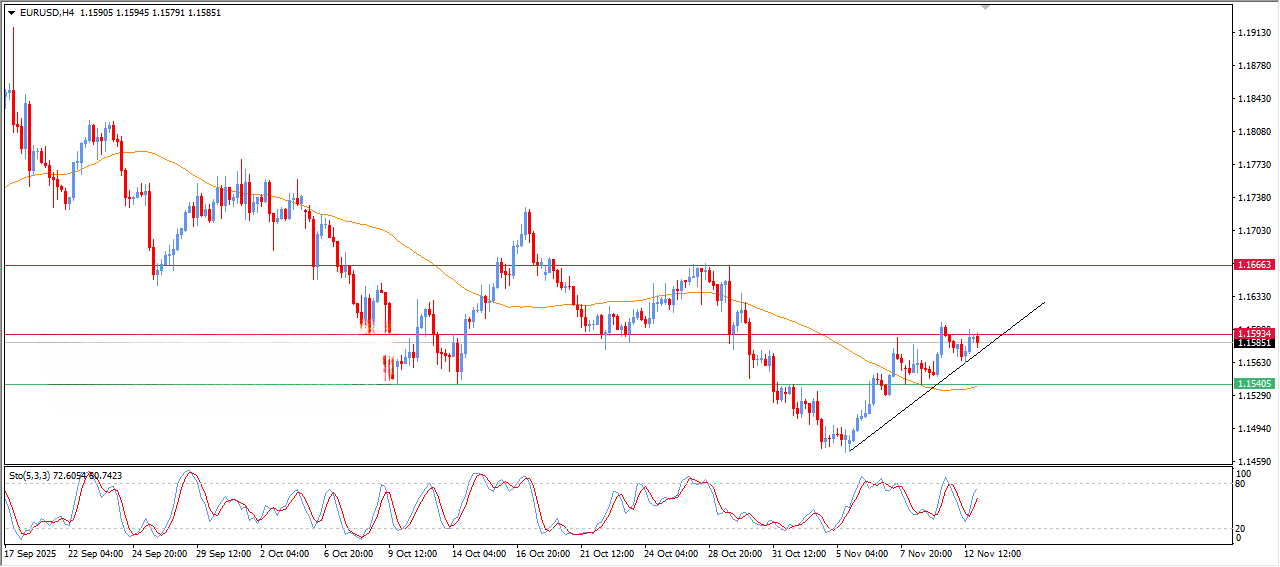Screen dimensions: 1280x567
Task: Select the red 1.16663 price label
Action: 1254,265
